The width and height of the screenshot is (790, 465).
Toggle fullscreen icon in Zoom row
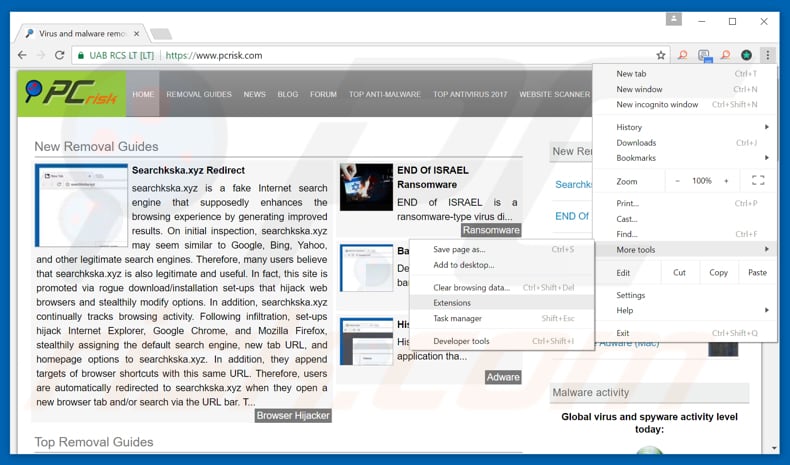758,181
